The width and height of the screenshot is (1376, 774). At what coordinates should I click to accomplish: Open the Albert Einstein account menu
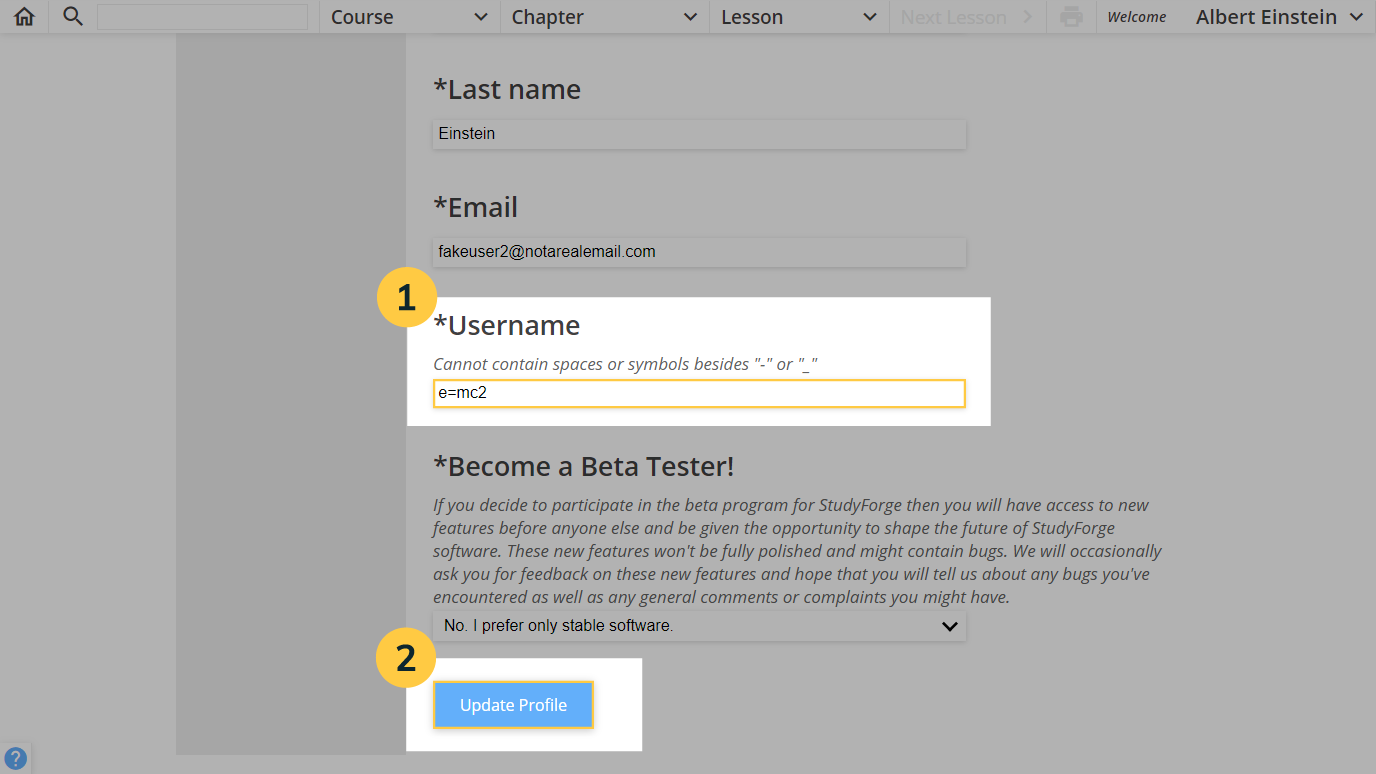[x=1266, y=17]
